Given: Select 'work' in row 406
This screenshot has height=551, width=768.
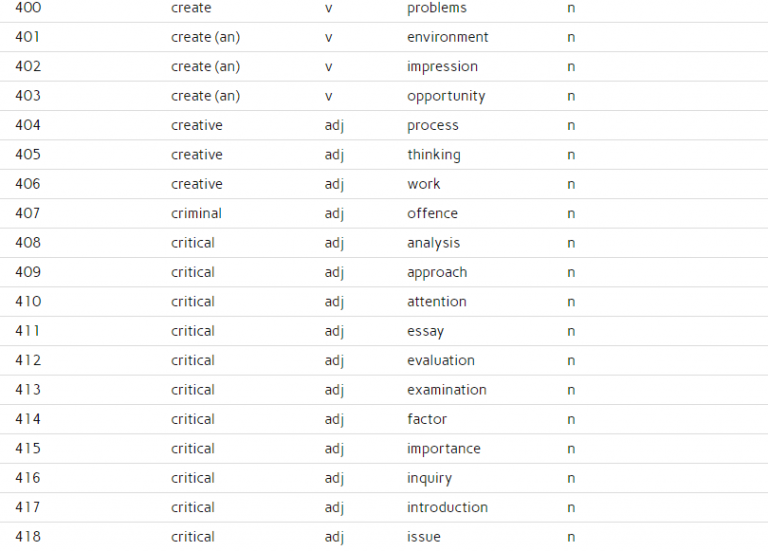Looking at the screenshot, I should point(423,184).
